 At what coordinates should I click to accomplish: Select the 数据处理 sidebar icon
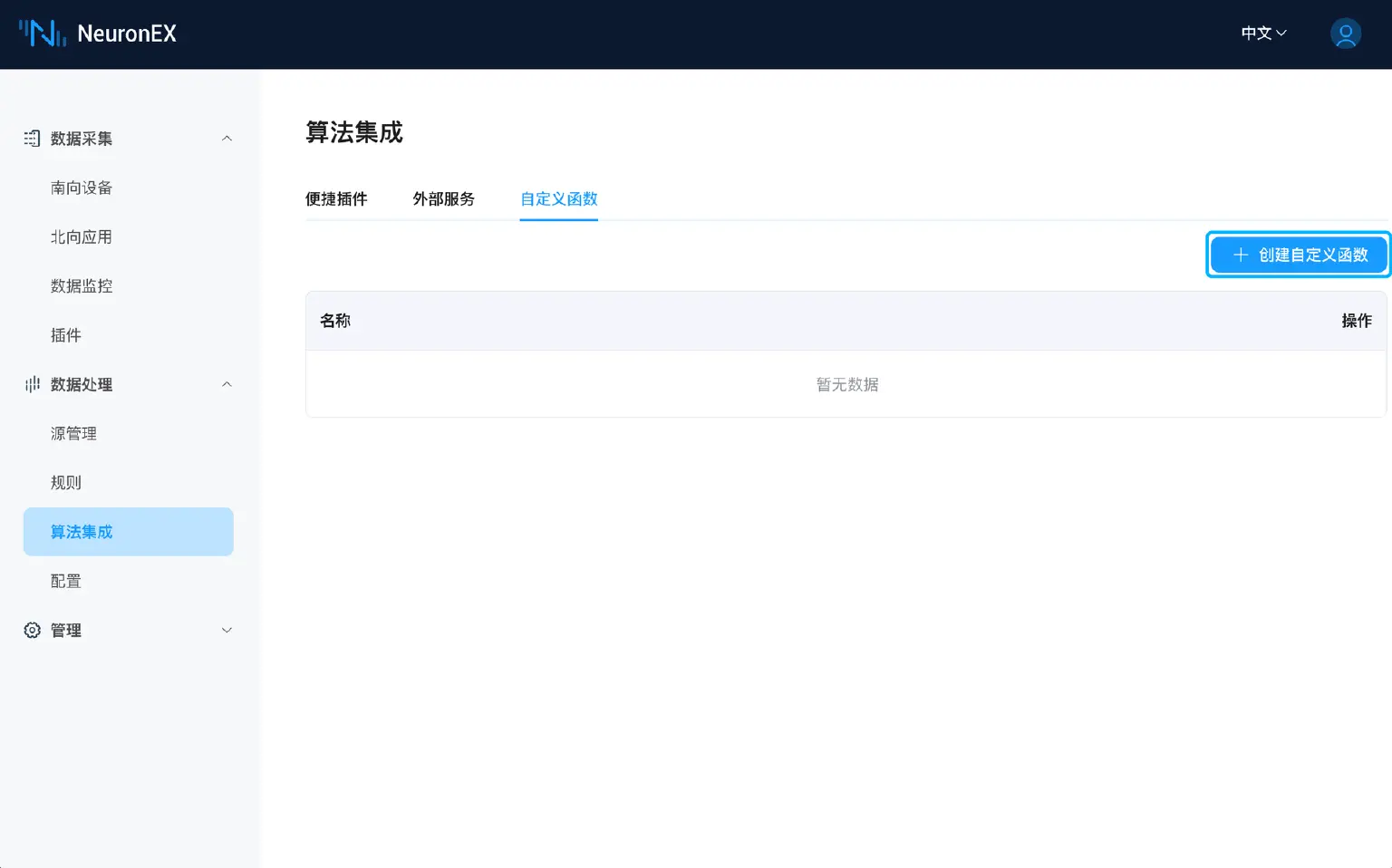click(x=32, y=384)
